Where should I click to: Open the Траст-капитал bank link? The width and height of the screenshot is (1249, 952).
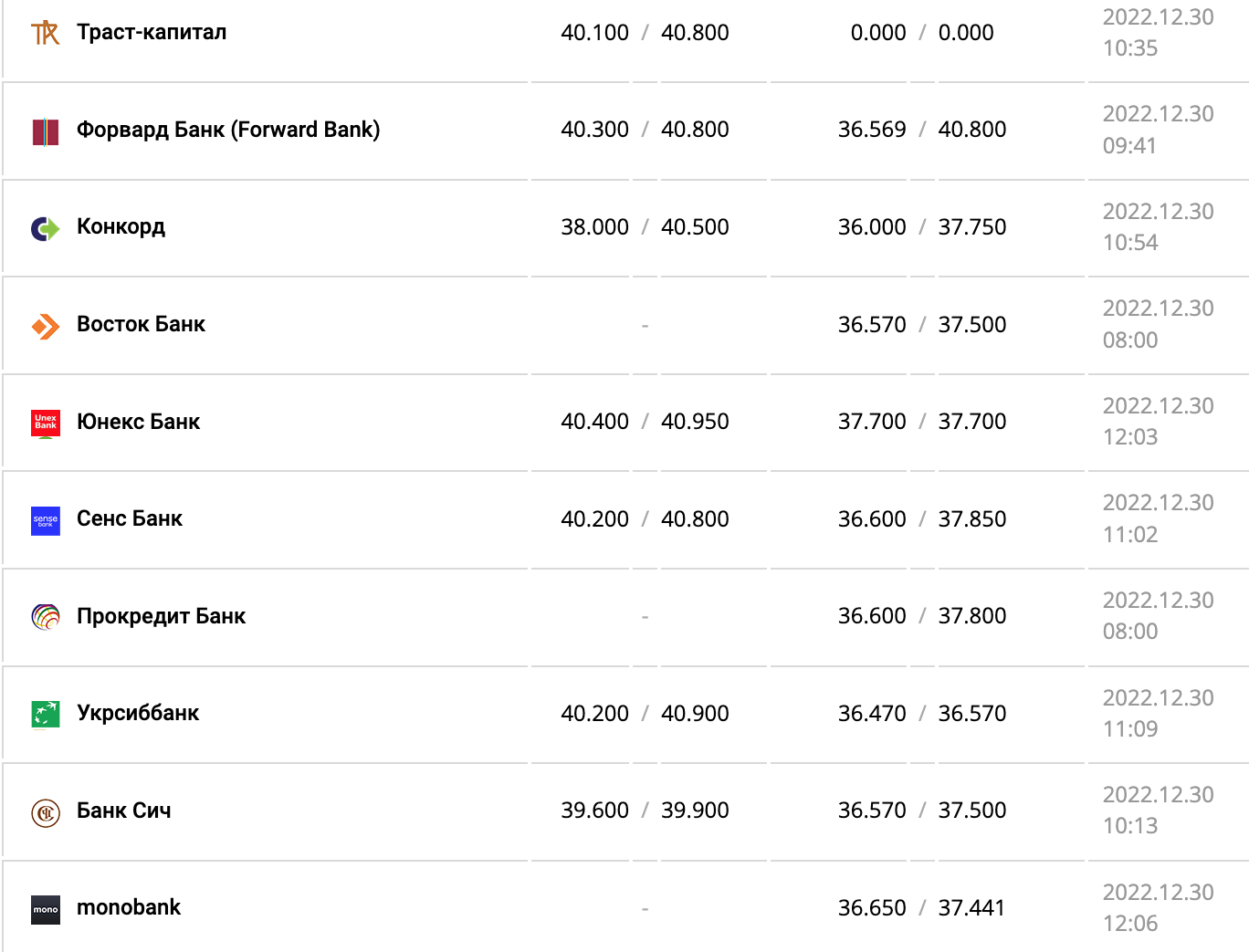click(152, 32)
